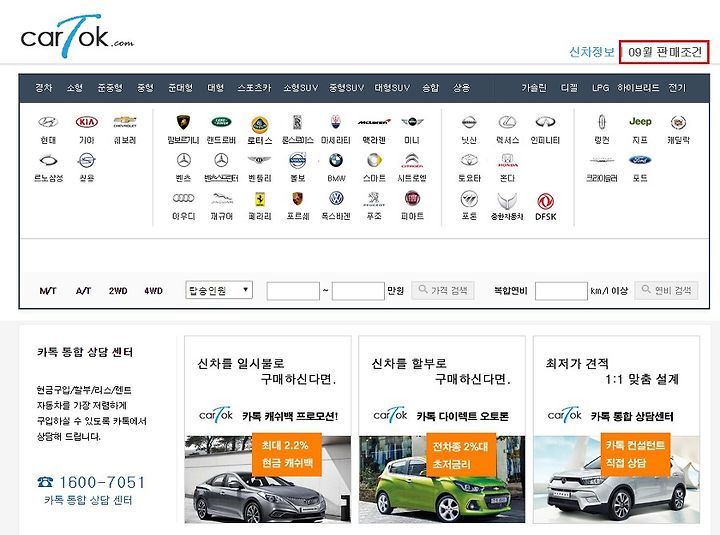Open the Land Rover (랜드로버) logo
The height and width of the screenshot is (535, 720).
pos(221,122)
